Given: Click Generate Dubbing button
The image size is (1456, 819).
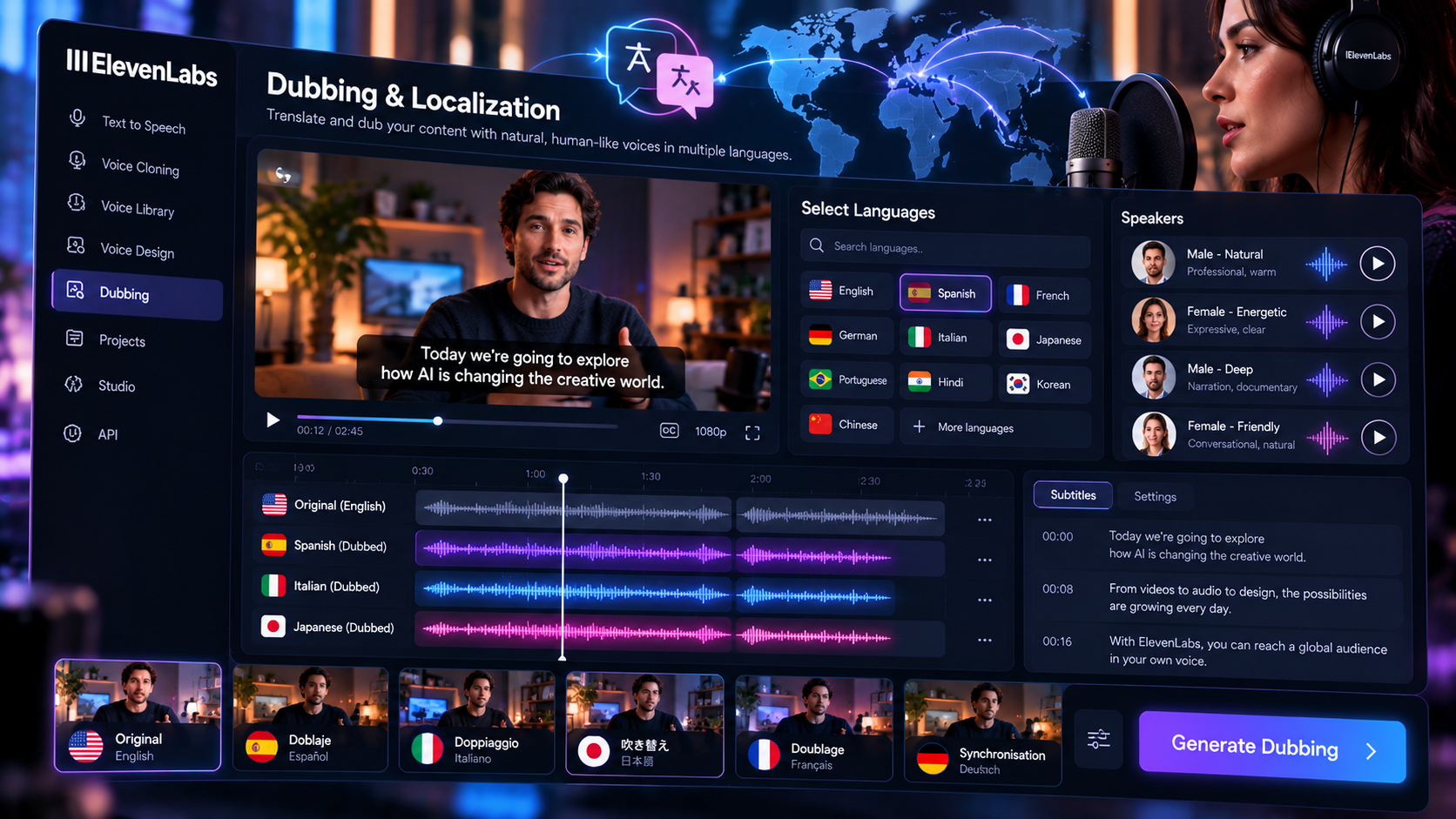Looking at the screenshot, I should tap(1272, 747).
